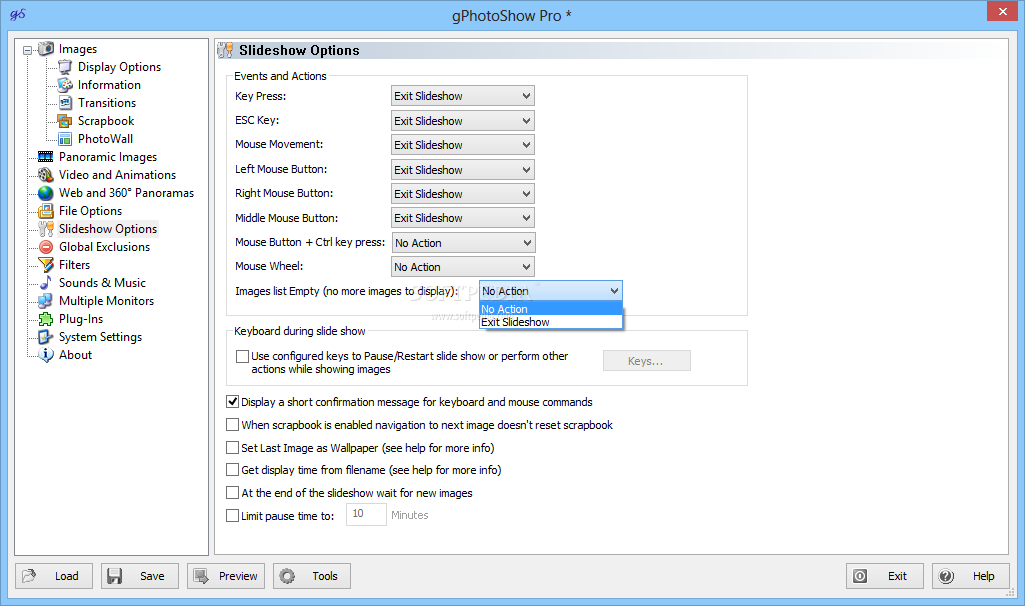The image size is (1025, 606).
Task: Open the Mouse Movement action dropdown
Action: [463, 145]
